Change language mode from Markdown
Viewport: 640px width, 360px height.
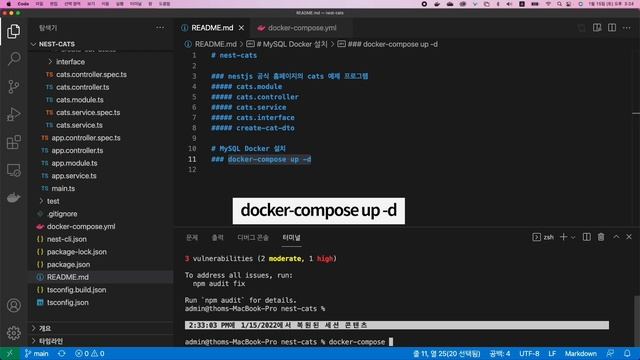(x=580, y=353)
